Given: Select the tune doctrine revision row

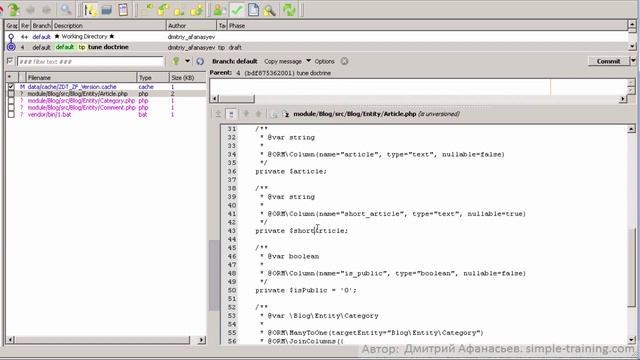Looking at the screenshot, I should click(x=316, y=47).
